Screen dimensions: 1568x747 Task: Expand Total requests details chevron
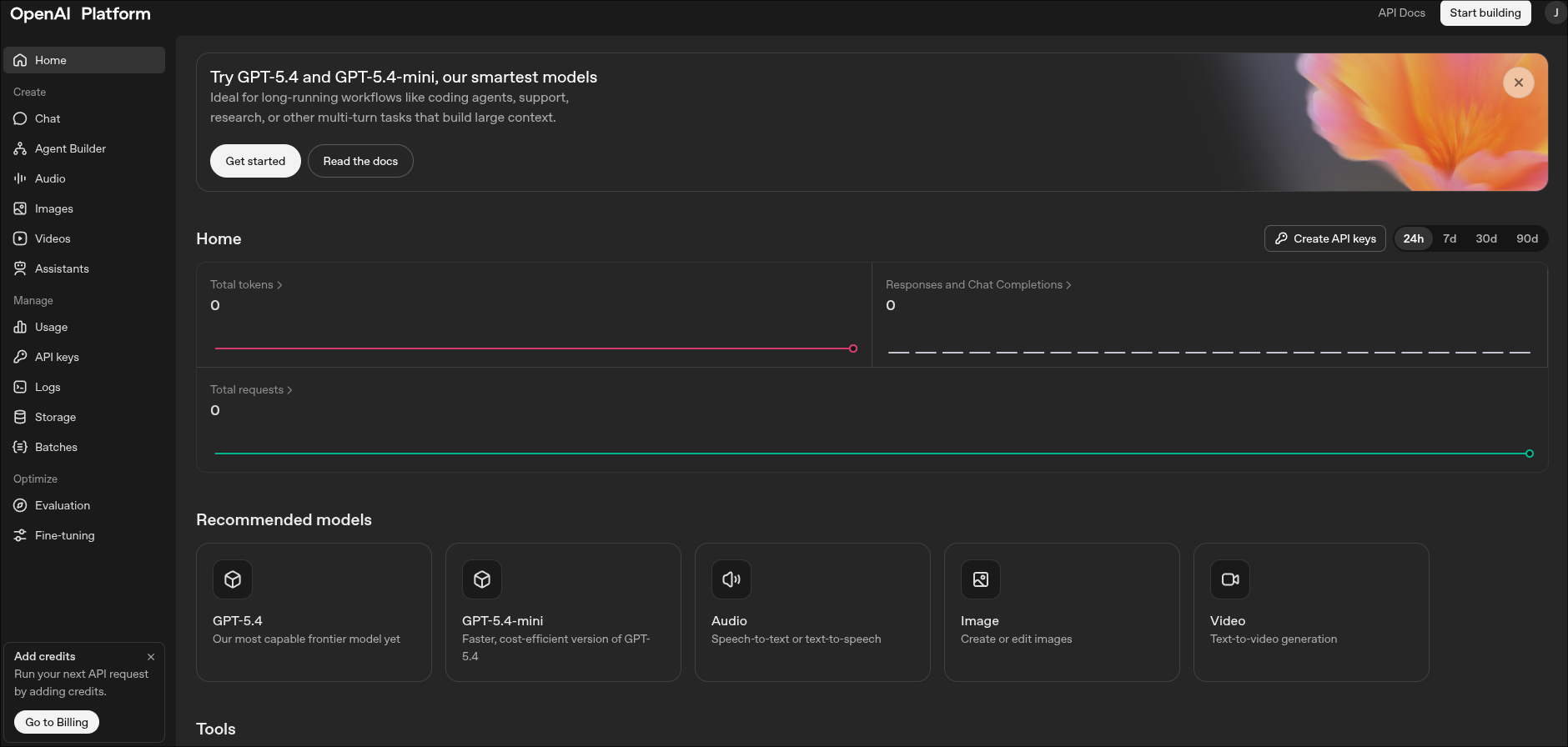289,390
